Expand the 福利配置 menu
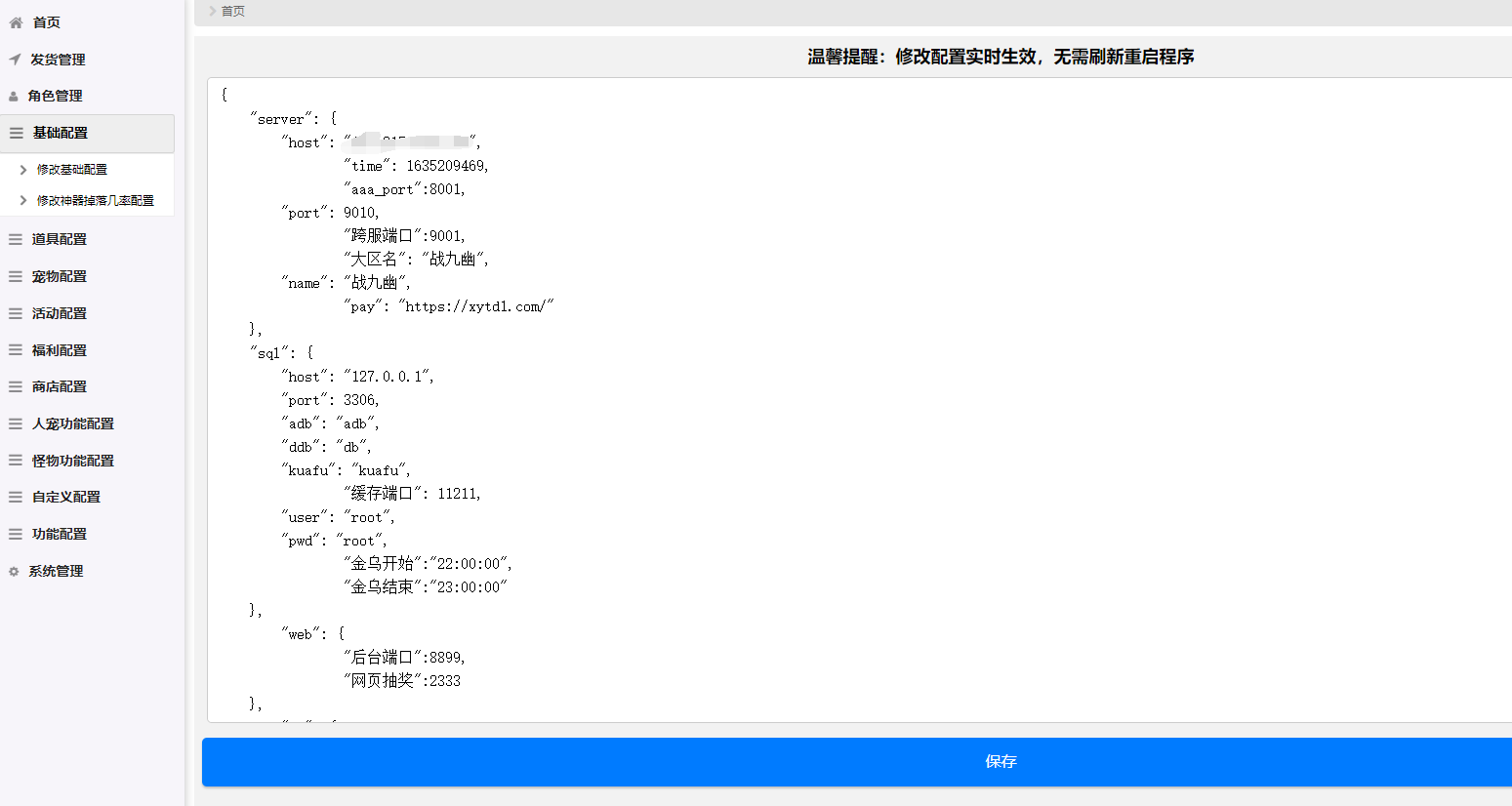The height and width of the screenshot is (806, 1512). pyautogui.click(x=60, y=350)
